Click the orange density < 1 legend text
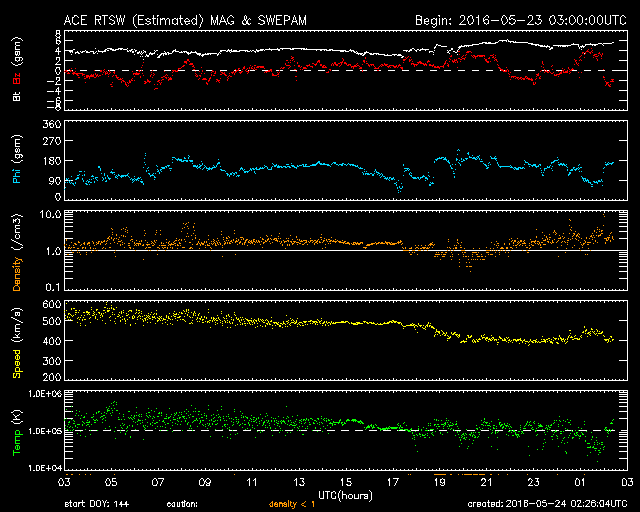 pyautogui.click(x=292, y=504)
